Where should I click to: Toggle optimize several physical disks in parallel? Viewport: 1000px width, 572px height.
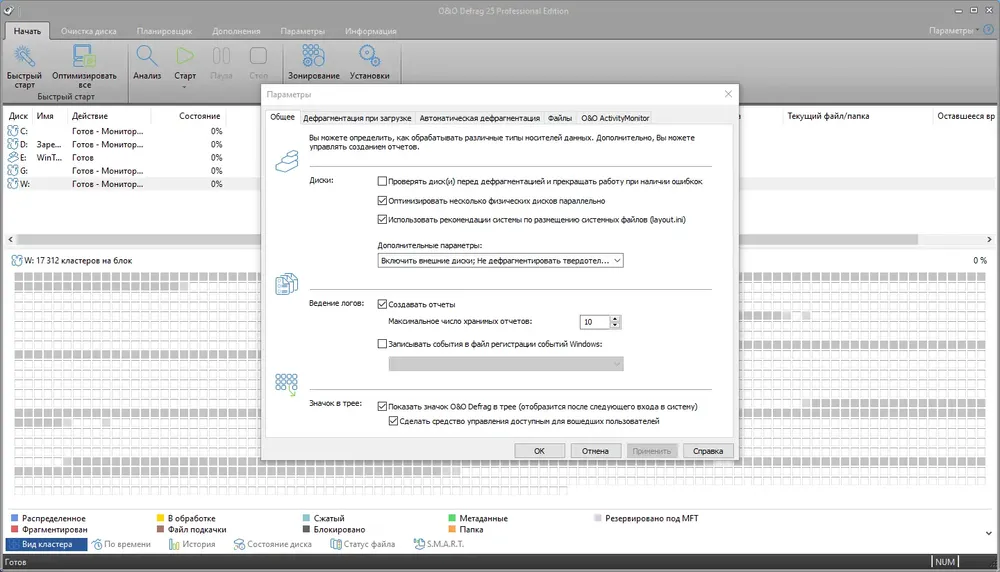[382, 200]
